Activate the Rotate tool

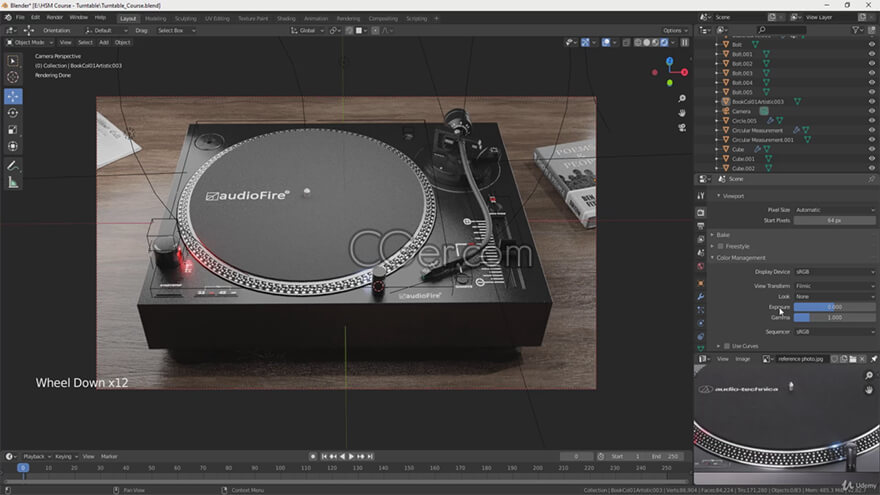click(x=13, y=113)
